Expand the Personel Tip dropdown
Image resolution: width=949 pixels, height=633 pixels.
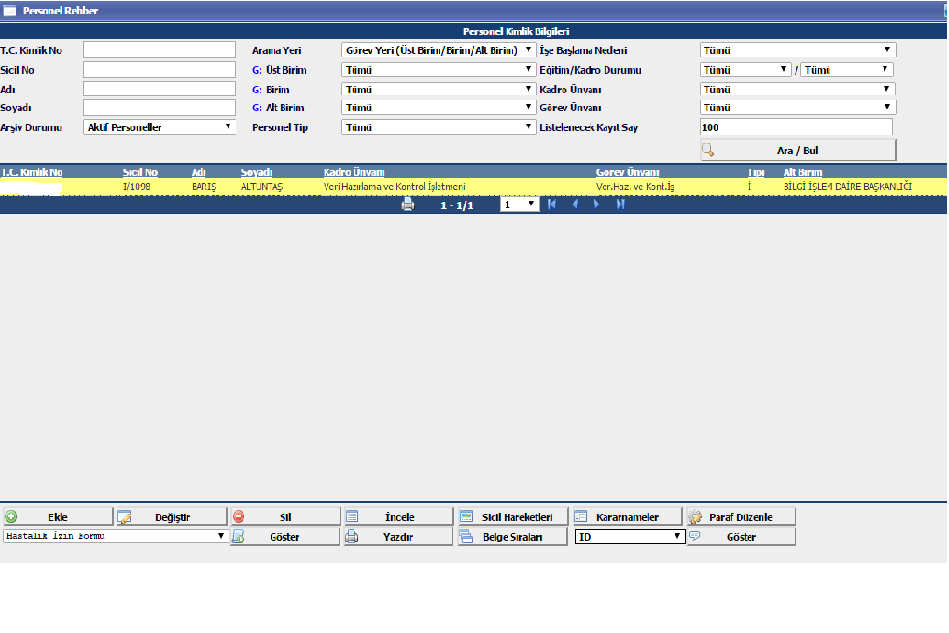[x=439, y=127]
